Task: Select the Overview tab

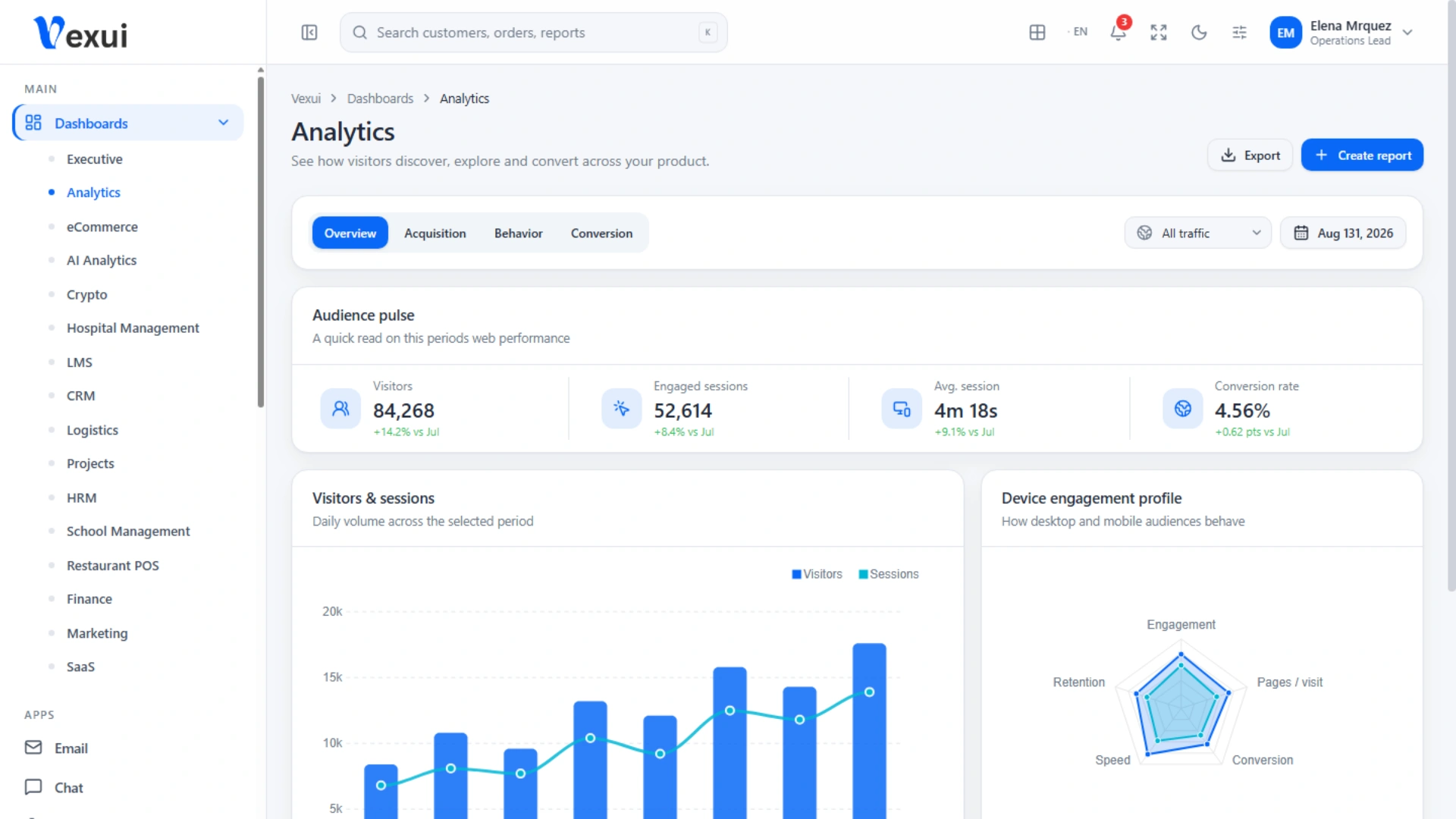Action: point(350,233)
